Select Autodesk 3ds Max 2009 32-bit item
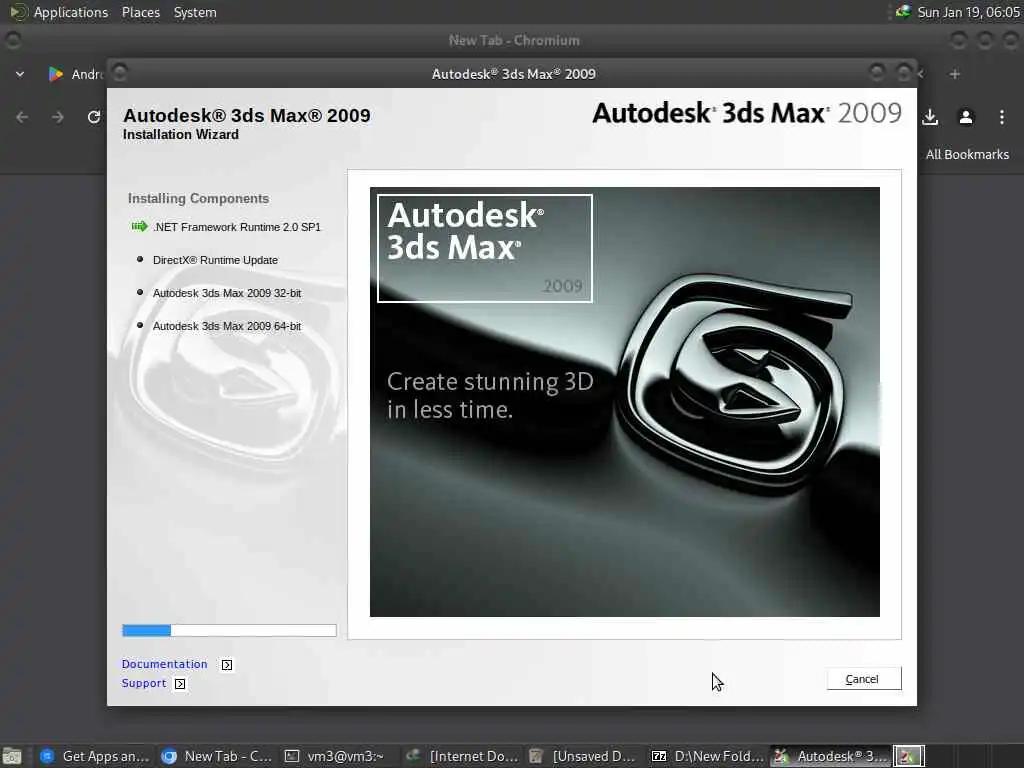1024x768 pixels. [227, 293]
